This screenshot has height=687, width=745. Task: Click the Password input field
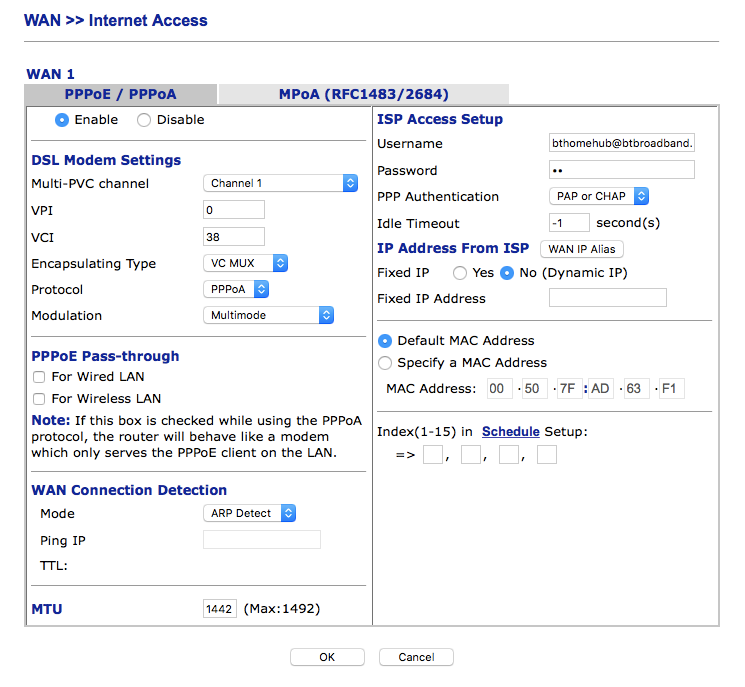(x=621, y=170)
